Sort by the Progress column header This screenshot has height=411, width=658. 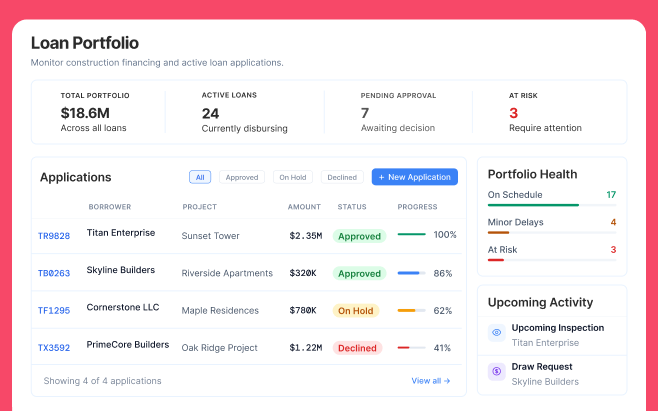click(418, 207)
